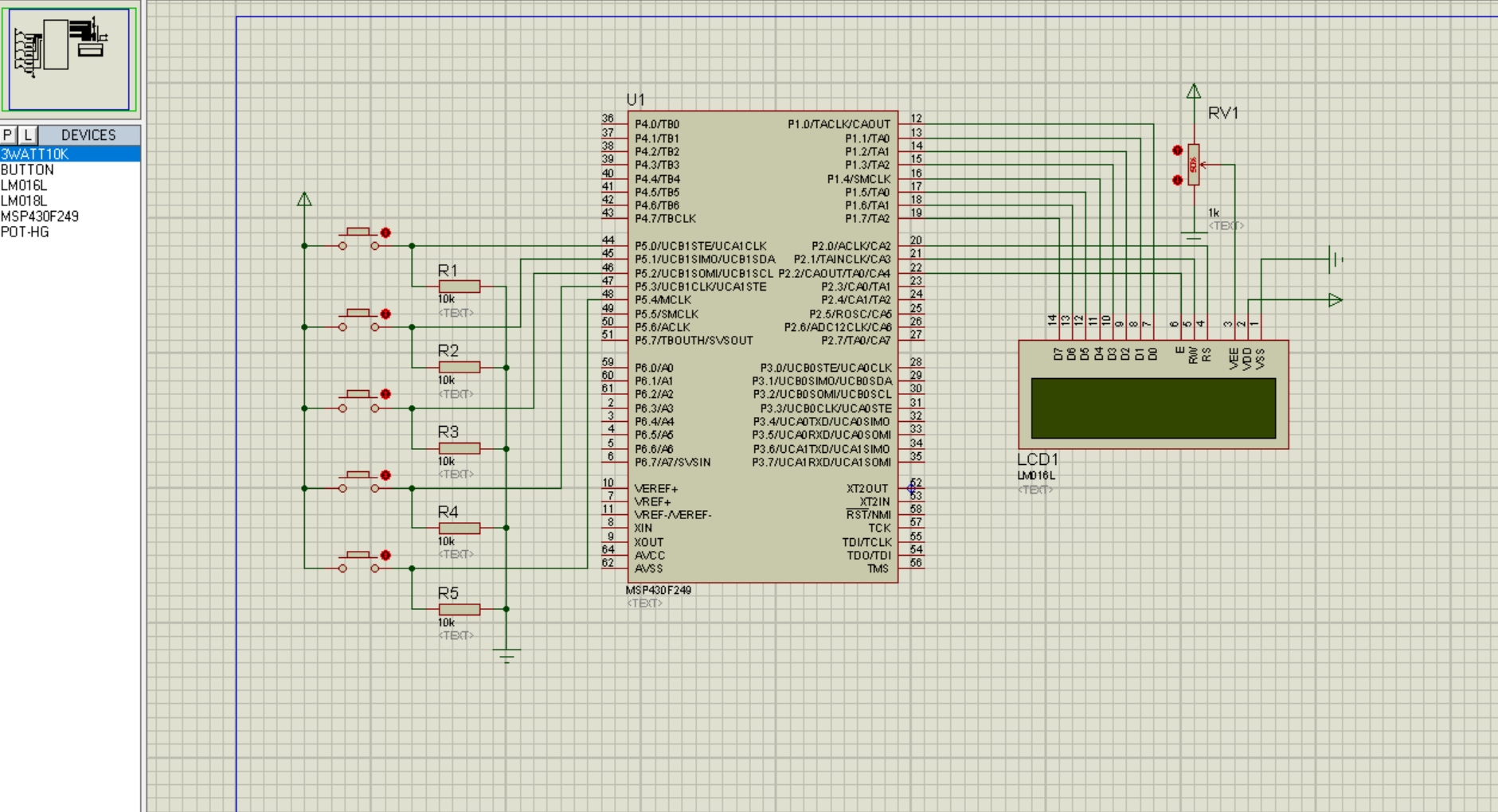The height and width of the screenshot is (812, 1498).
Task: Toggle the red latch of the topmost push button
Action: 385,232
